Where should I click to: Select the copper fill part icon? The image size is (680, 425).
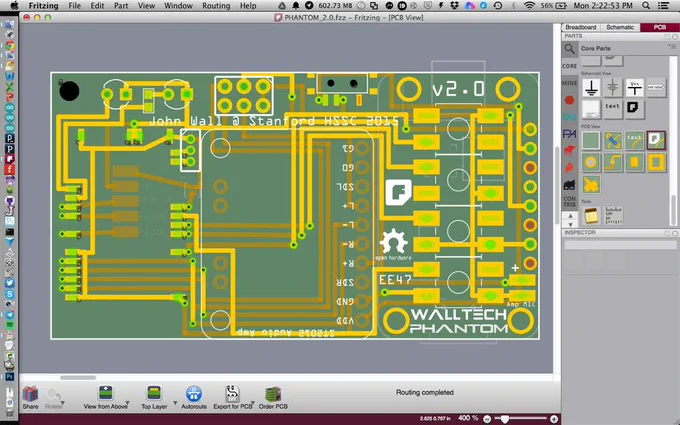pos(591,185)
